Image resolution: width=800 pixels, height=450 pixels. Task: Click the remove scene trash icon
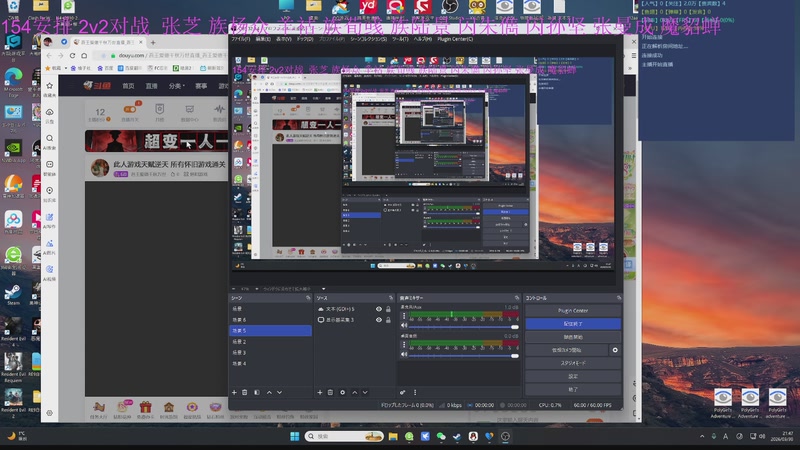pyautogui.click(x=245, y=392)
